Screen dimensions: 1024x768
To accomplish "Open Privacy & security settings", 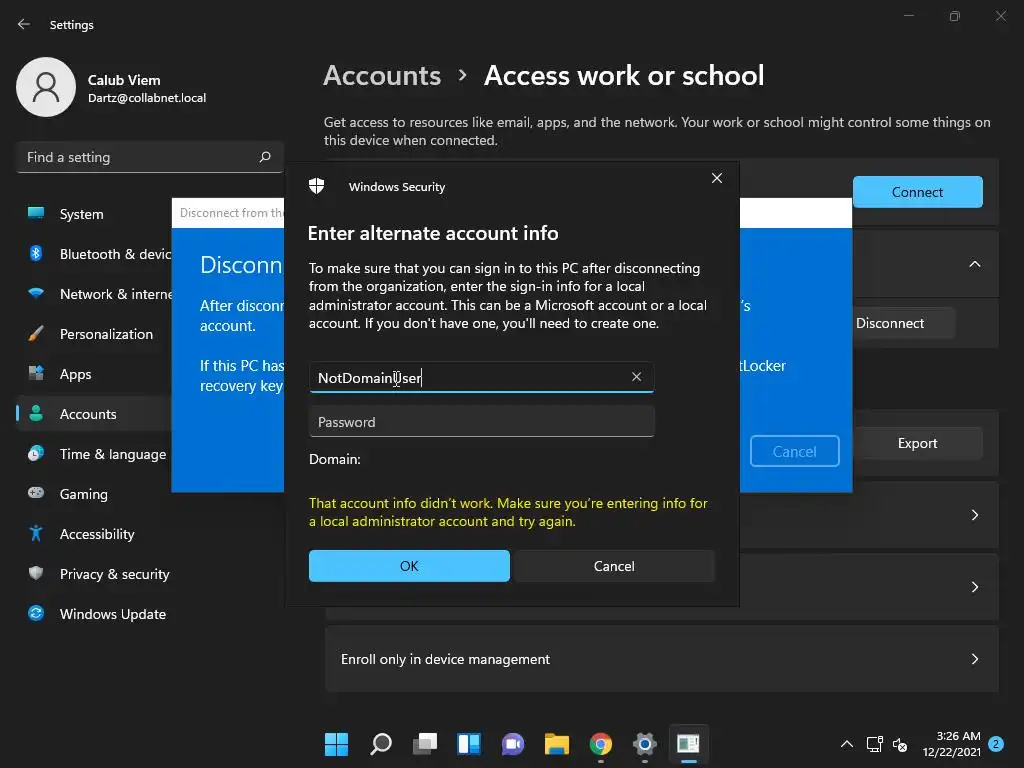I will pyautogui.click(x=115, y=574).
